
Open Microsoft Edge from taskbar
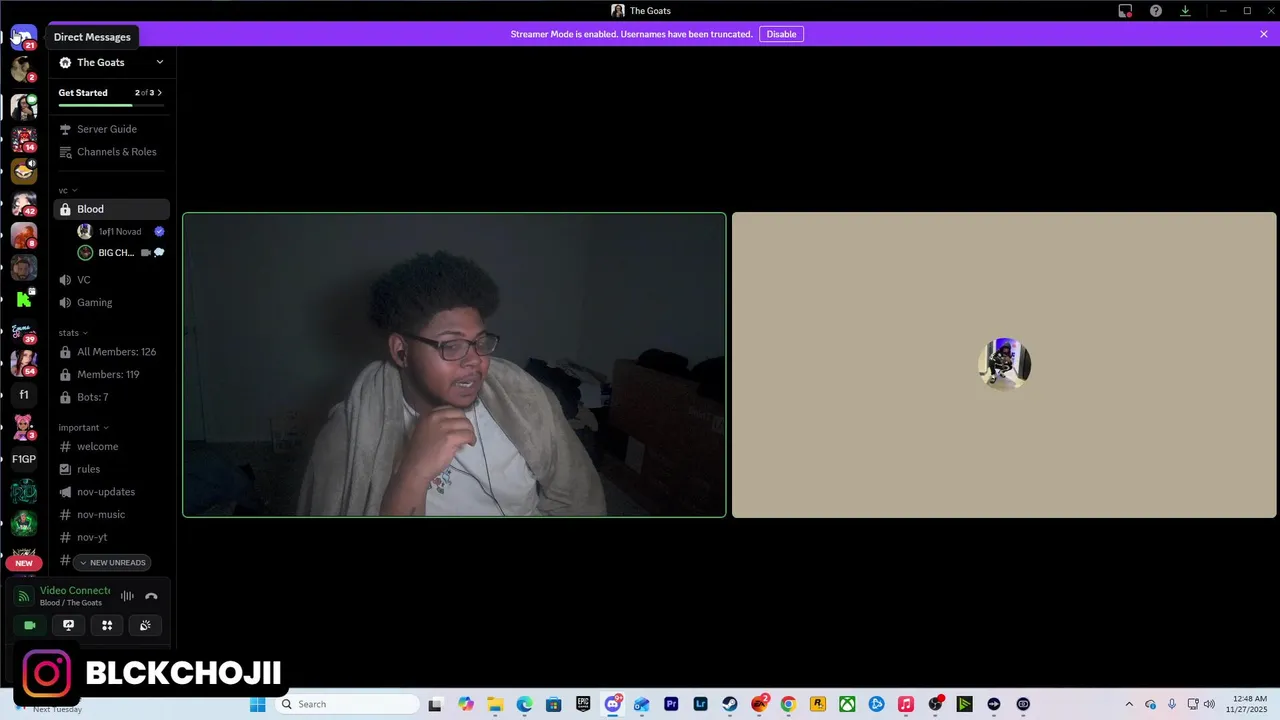tap(524, 704)
